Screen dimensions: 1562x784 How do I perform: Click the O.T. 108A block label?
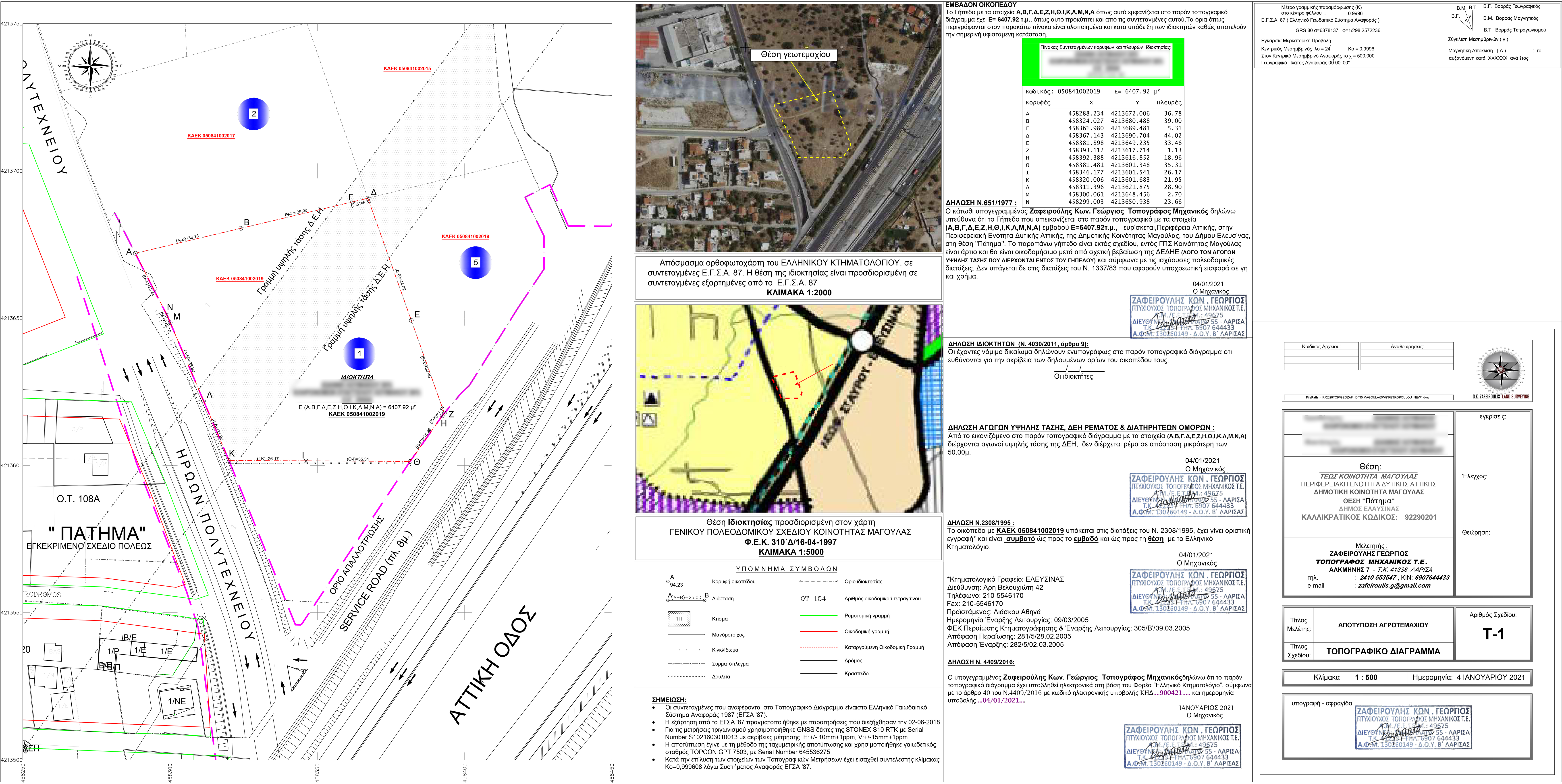click(x=78, y=499)
